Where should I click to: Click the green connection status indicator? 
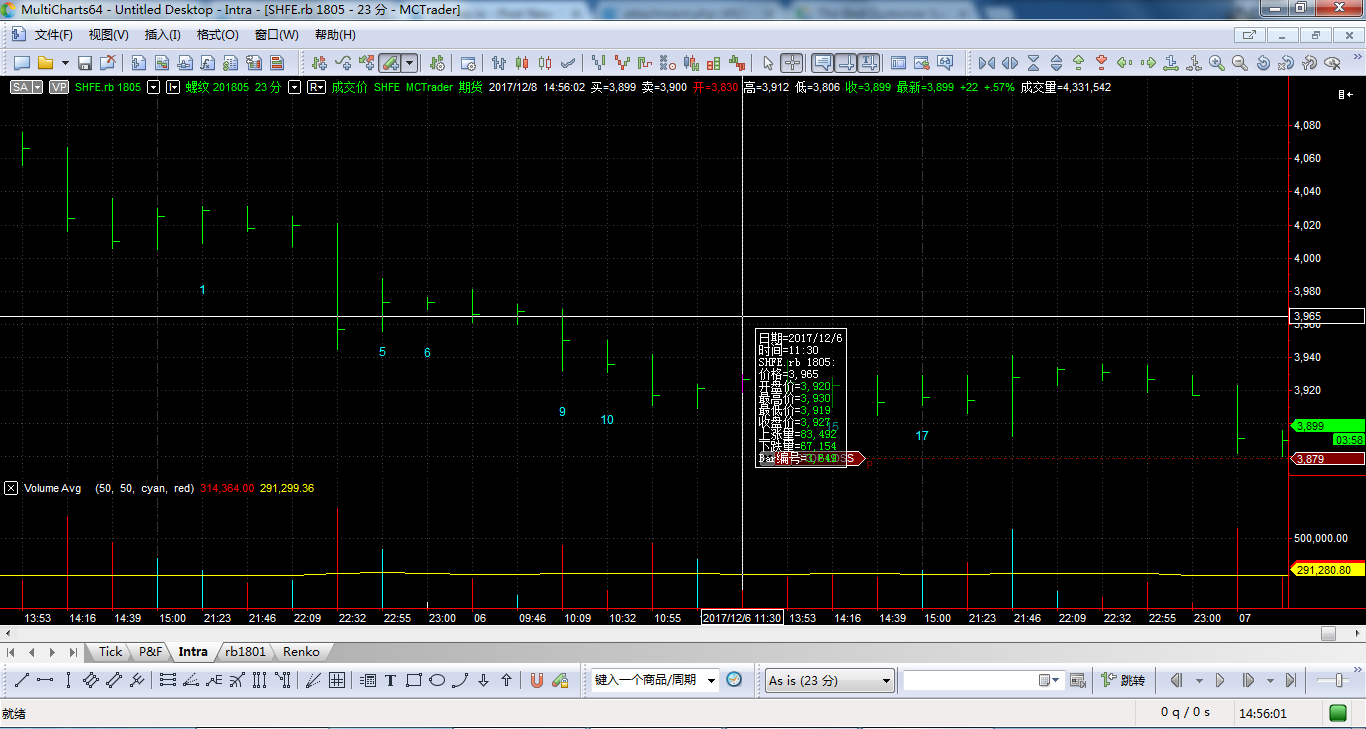tap(1337, 713)
